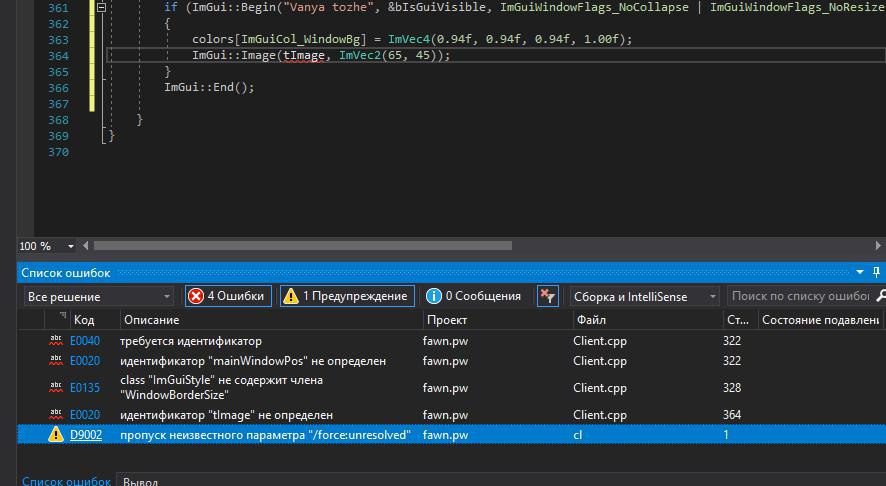
Task: Click the error icon on the E0135 row
Action: pos(56,388)
